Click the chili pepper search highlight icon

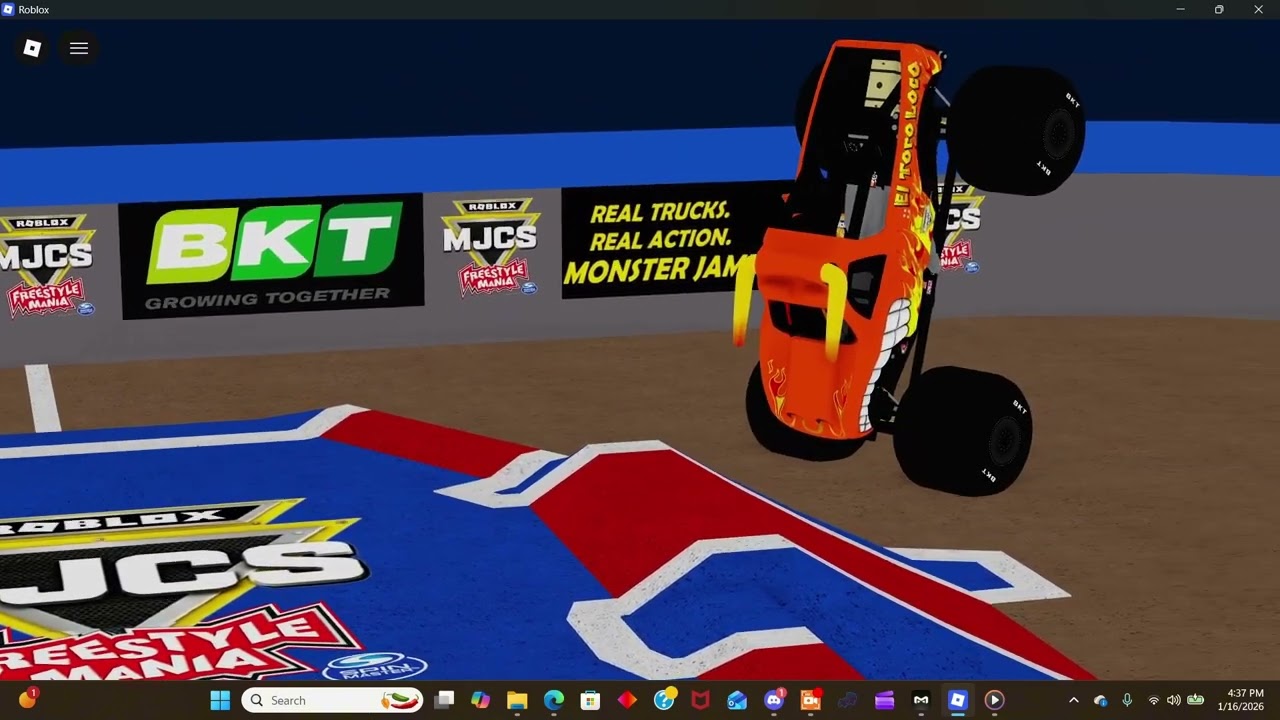point(400,700)
